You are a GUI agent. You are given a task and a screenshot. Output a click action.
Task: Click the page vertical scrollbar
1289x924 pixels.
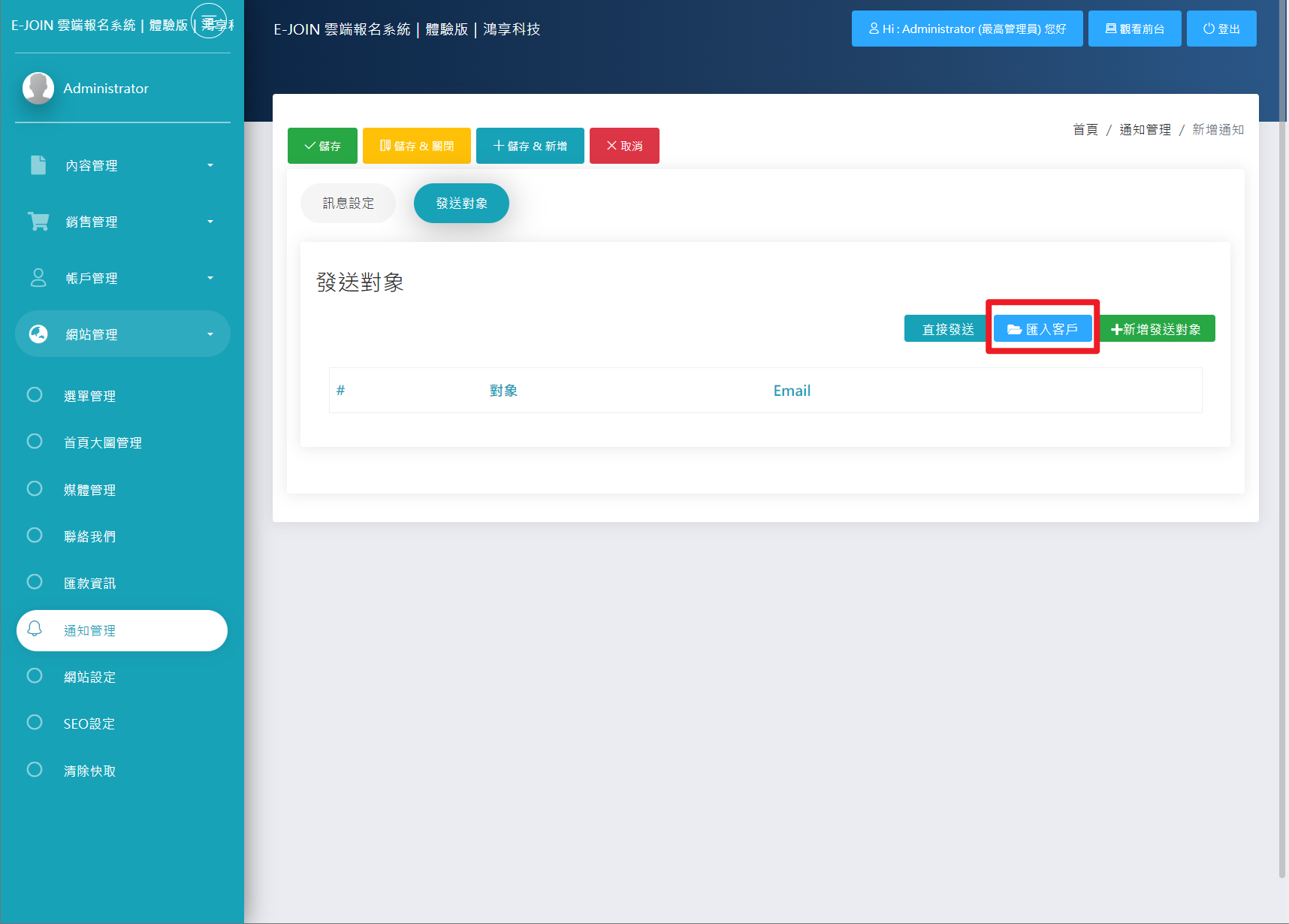pos(1282,451)
